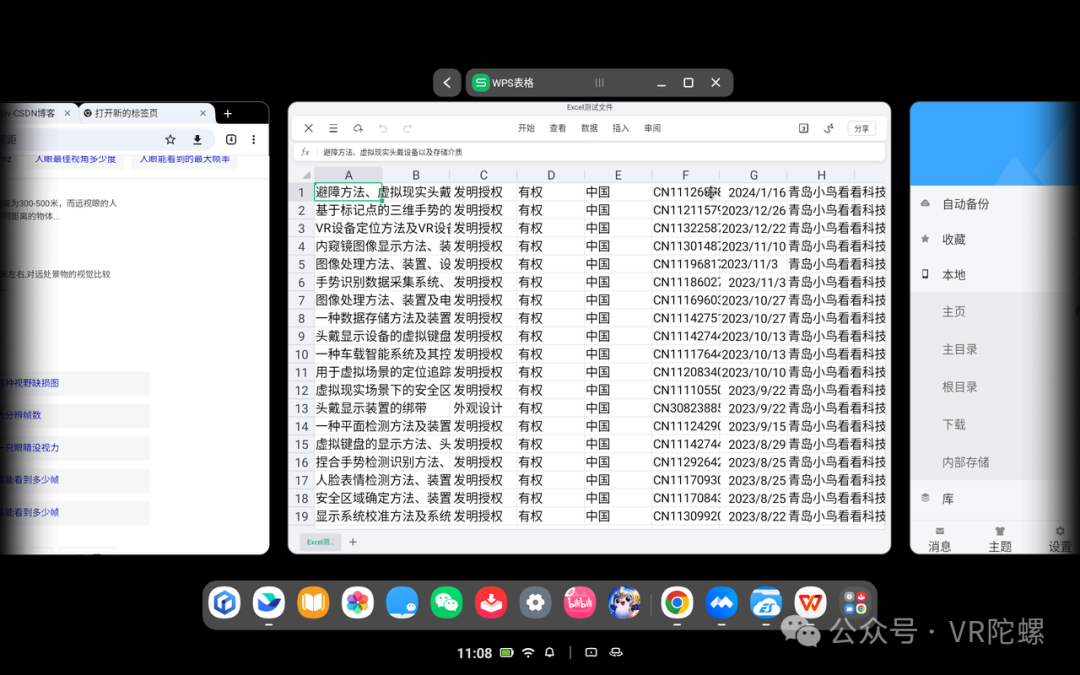Screen dimensions: 1080x675
Task: Click cell CN30823885 in column F
Action: coord(686,408)
